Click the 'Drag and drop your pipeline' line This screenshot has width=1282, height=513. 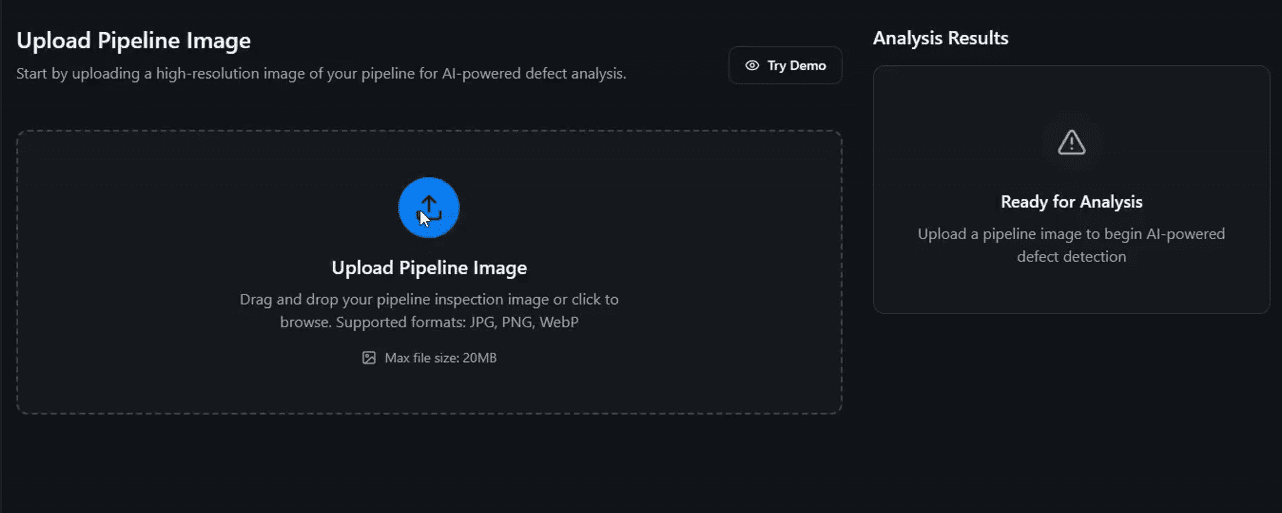click(428, 299)
